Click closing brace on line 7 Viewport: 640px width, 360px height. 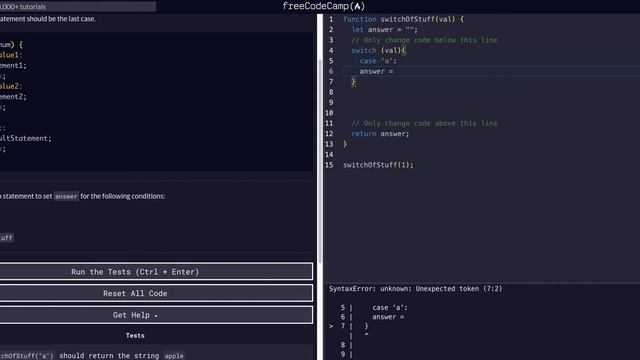354,82
